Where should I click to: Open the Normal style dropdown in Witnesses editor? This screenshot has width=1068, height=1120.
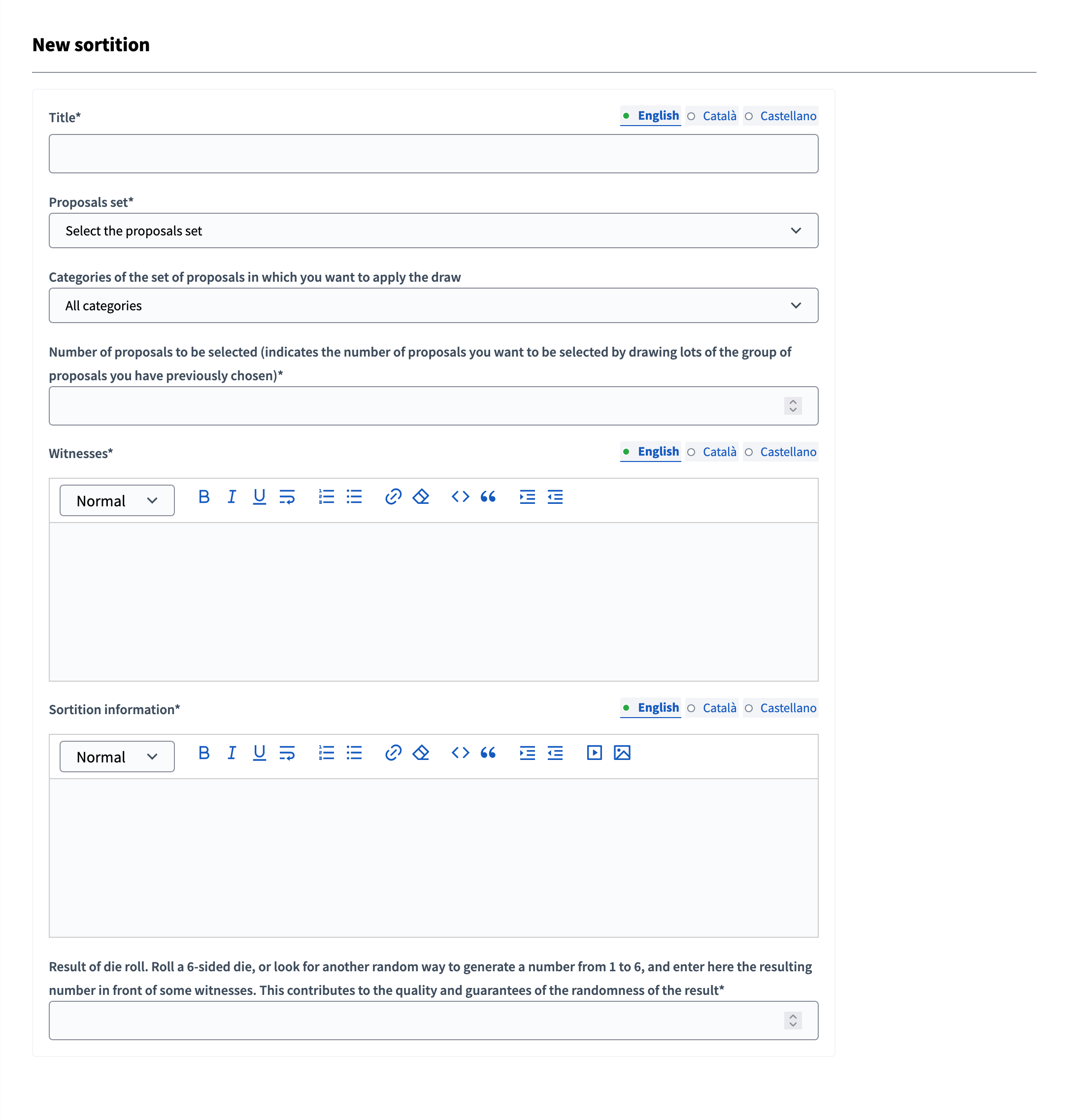point(117,500)
